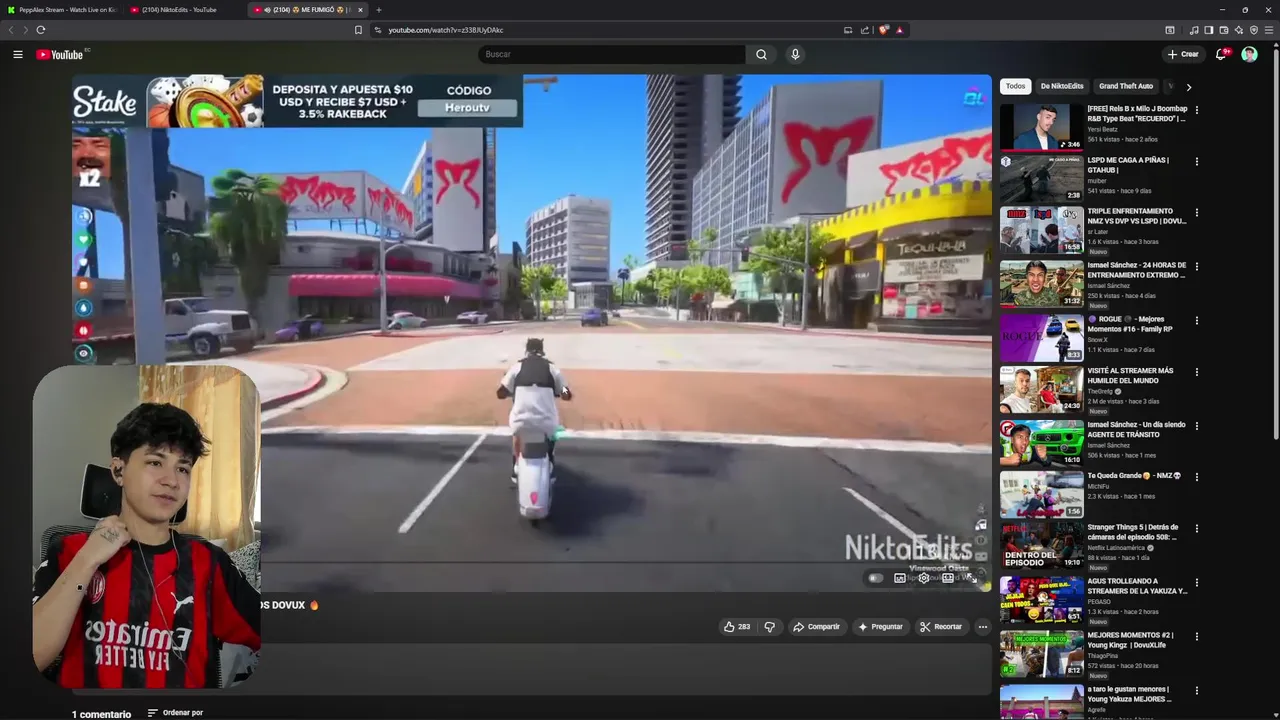Viewport: 1280px width, 720px height.
Task: Click the Compartir share button
Action: click(x=816, y=627)
